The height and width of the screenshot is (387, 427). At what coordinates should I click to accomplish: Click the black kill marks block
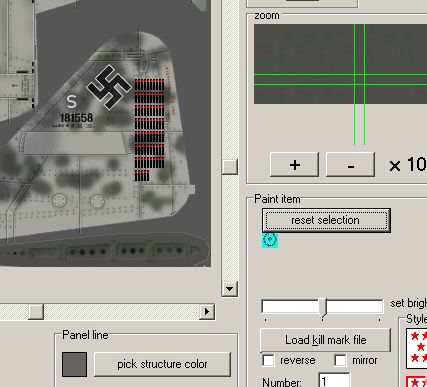click(x=149, y=130)
